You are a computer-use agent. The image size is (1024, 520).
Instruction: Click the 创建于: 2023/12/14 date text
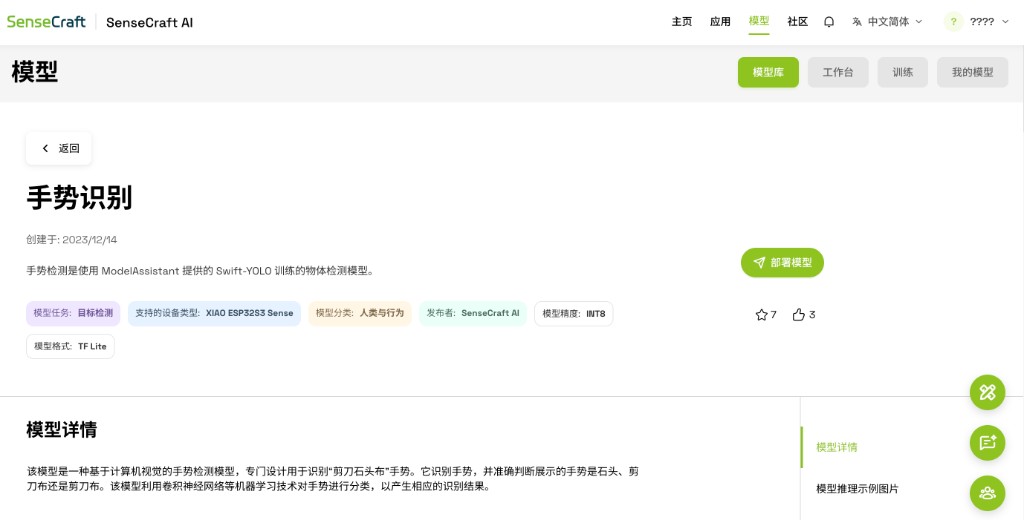point(72,240)
